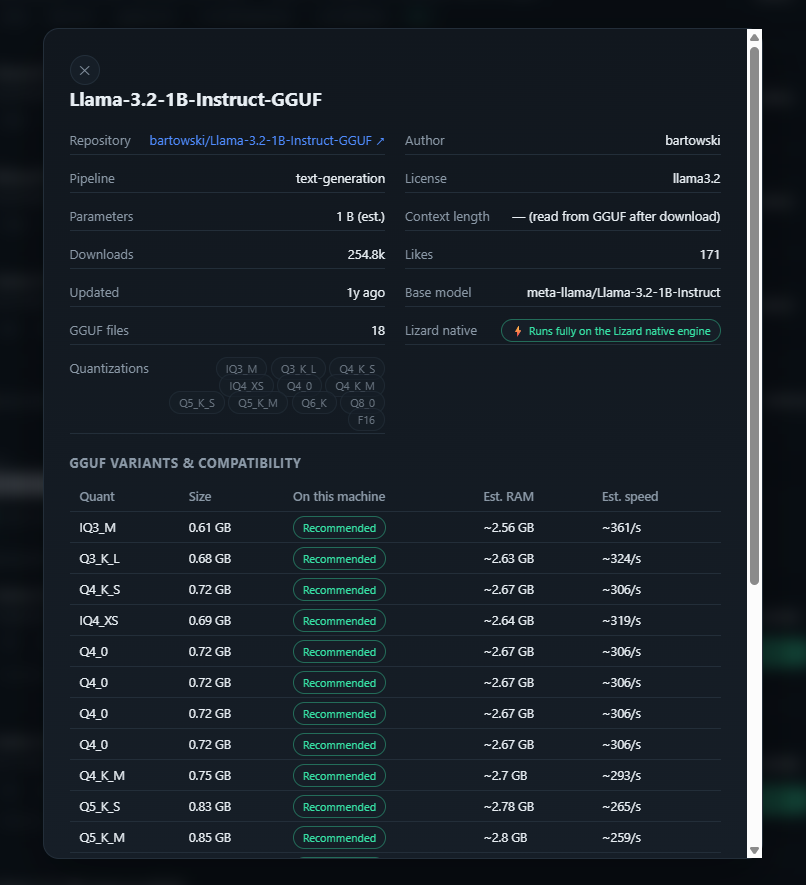The width and height of the screenshot is (806, 885).
Task: Click the 'Quant' column header
Action: [97, 497]
